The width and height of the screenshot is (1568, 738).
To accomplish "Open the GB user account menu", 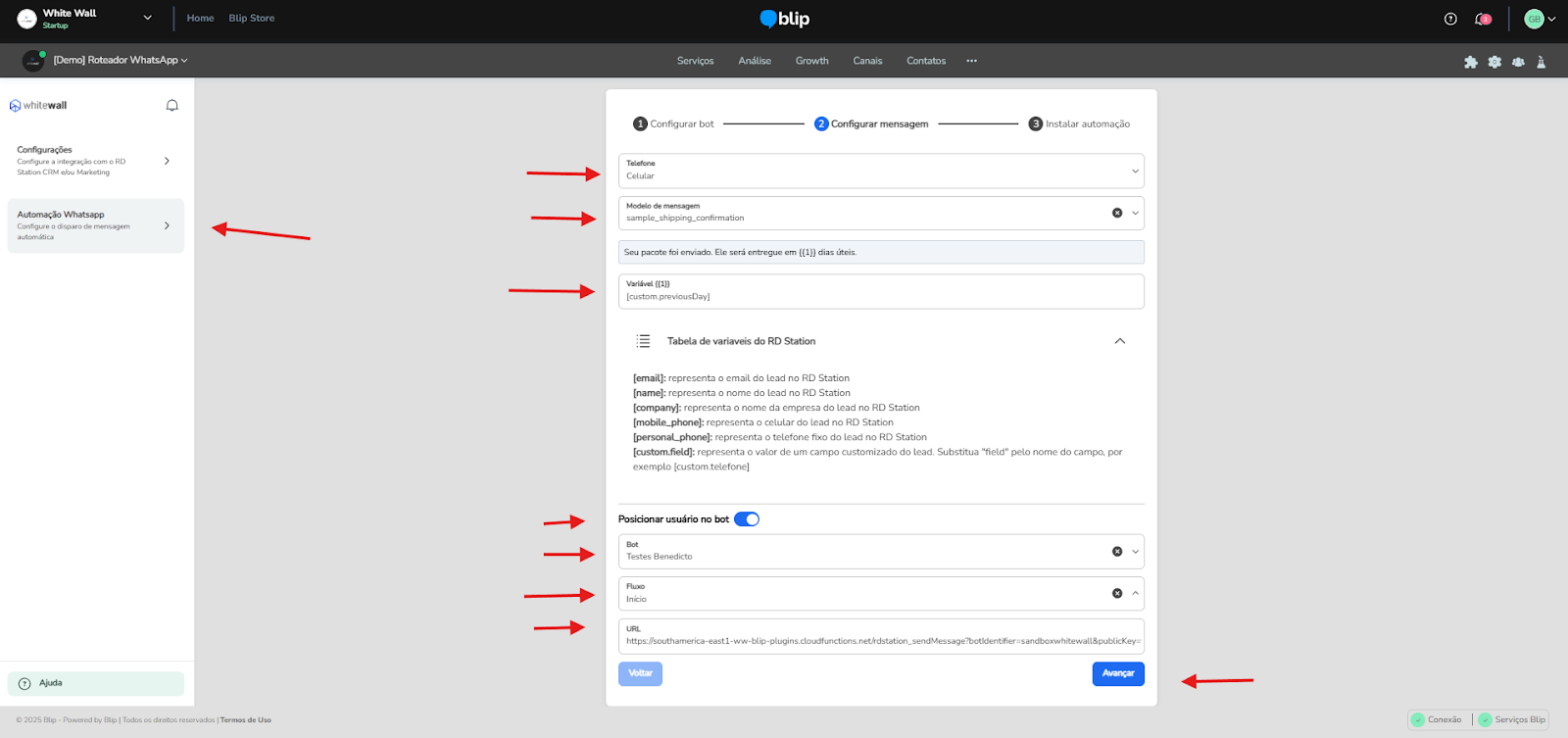I will coord(1540,19).
